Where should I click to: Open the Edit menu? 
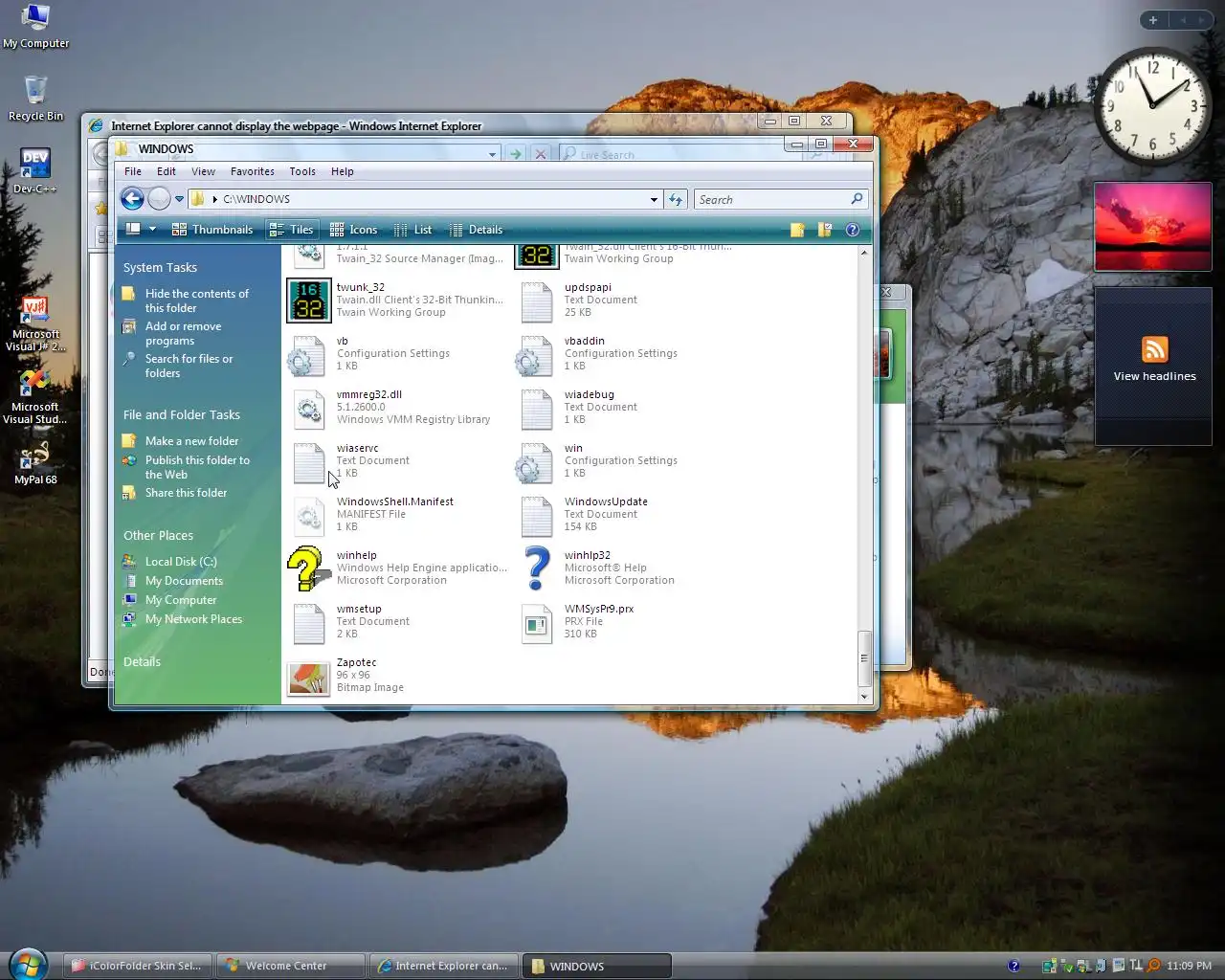[x=167, y=171]
